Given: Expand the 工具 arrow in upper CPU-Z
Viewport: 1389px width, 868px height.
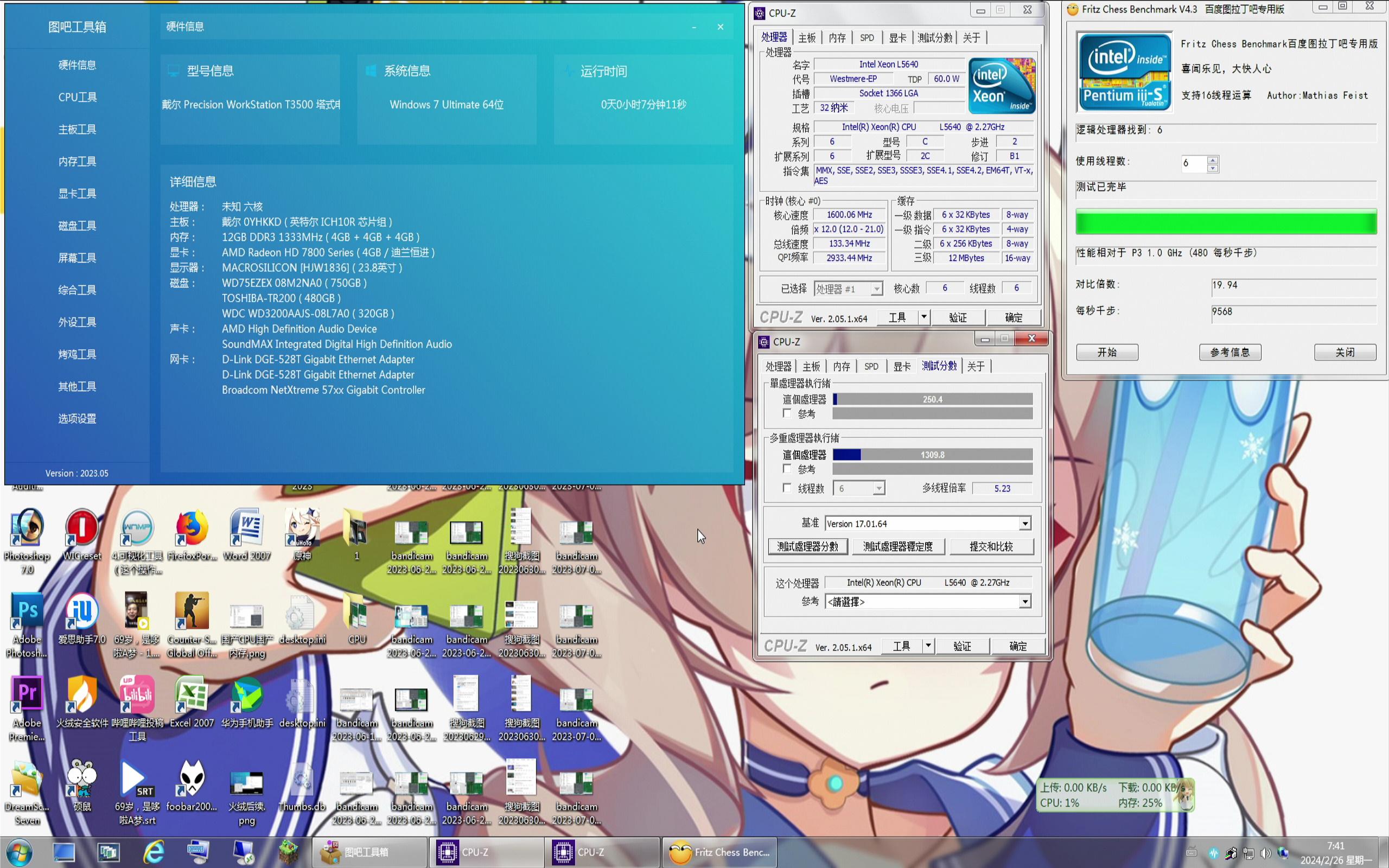Looking at the screenshot, I should click(x=923, y=317).
